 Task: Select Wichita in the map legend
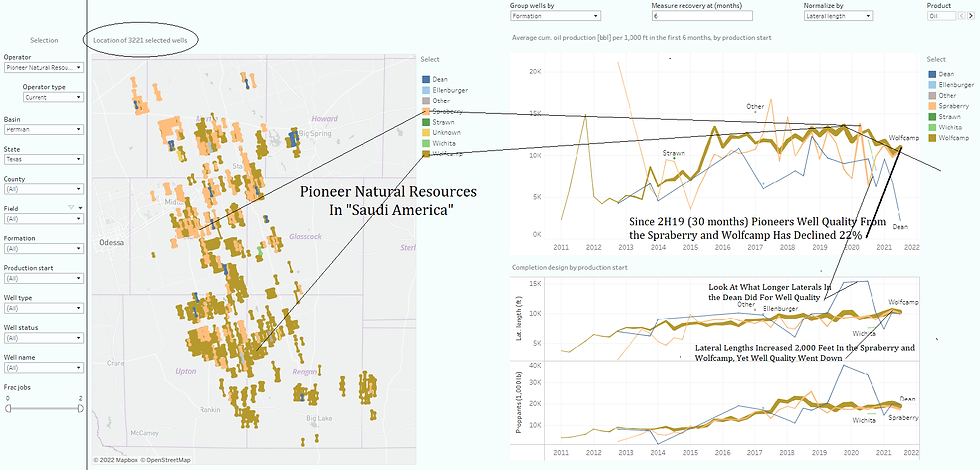440,143
